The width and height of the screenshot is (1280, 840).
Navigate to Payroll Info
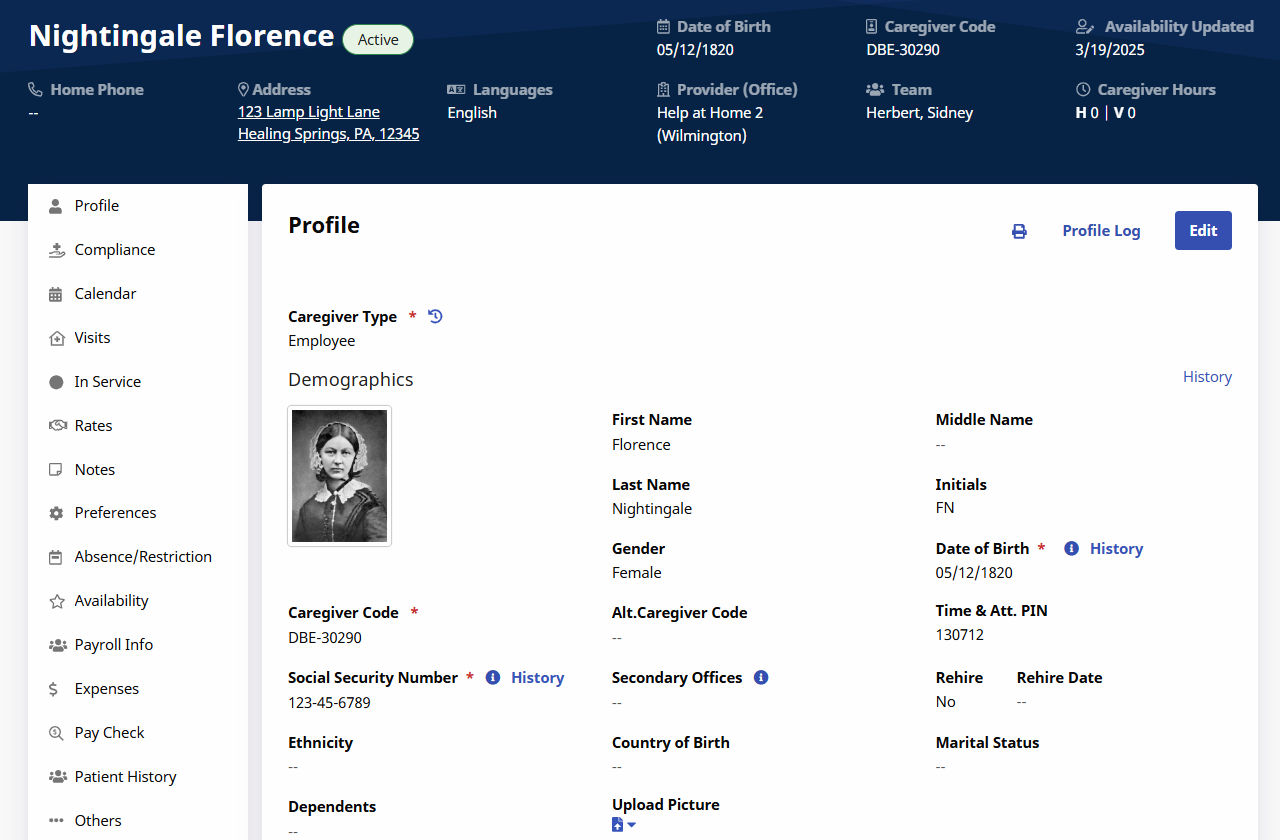click(113, 645)
